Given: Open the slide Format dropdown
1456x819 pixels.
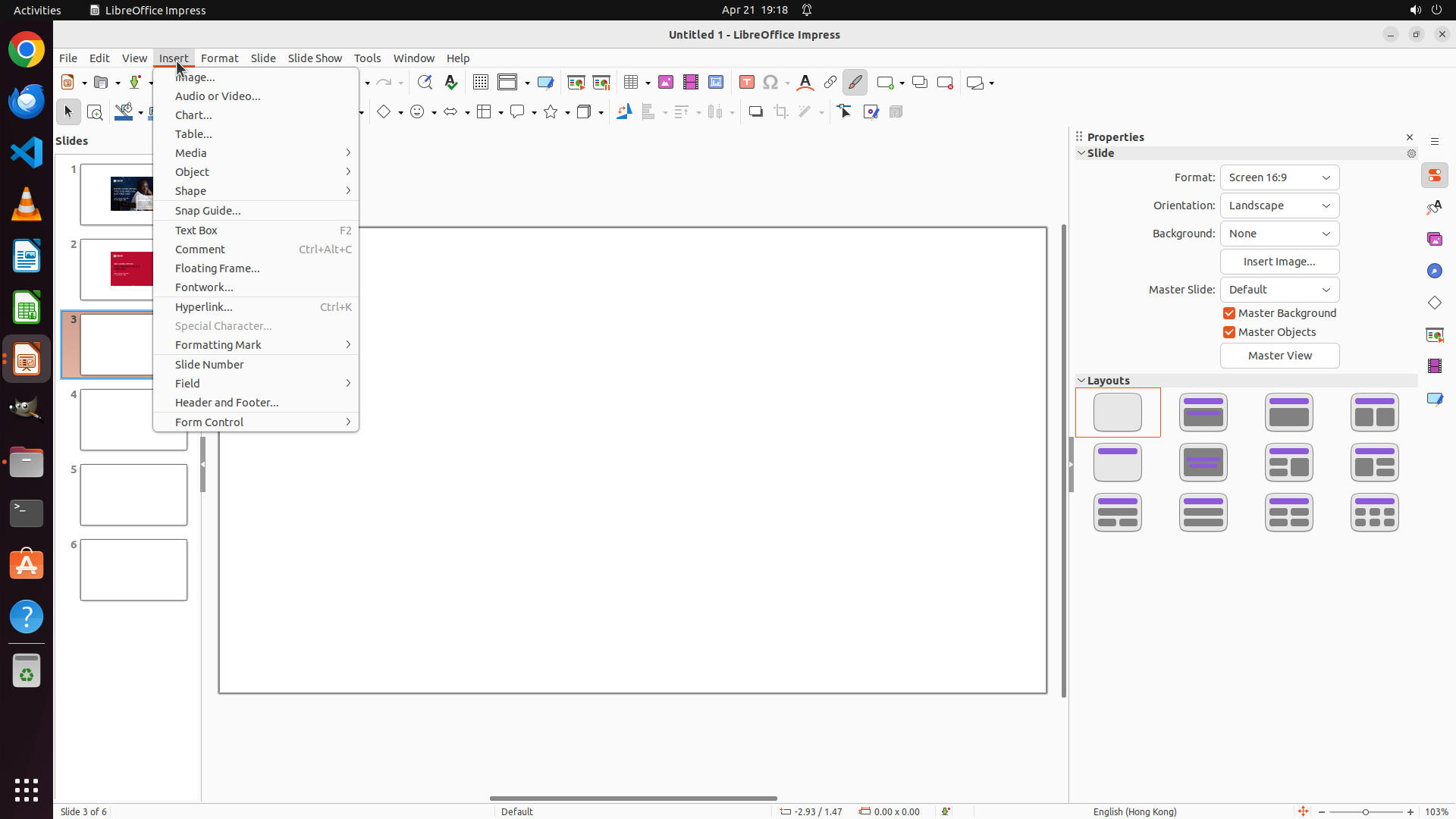Looking at the screenshot, I should coord(1279,177).
